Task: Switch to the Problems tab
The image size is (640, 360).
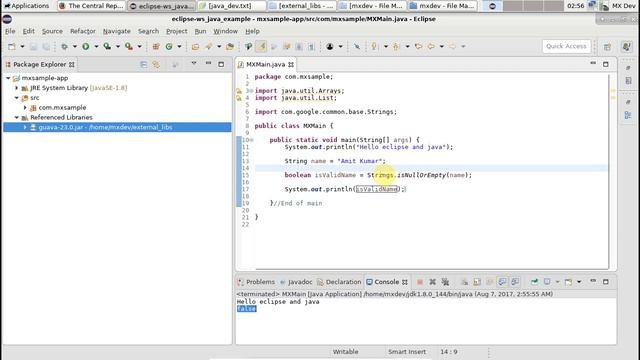Action: [257, 282]
